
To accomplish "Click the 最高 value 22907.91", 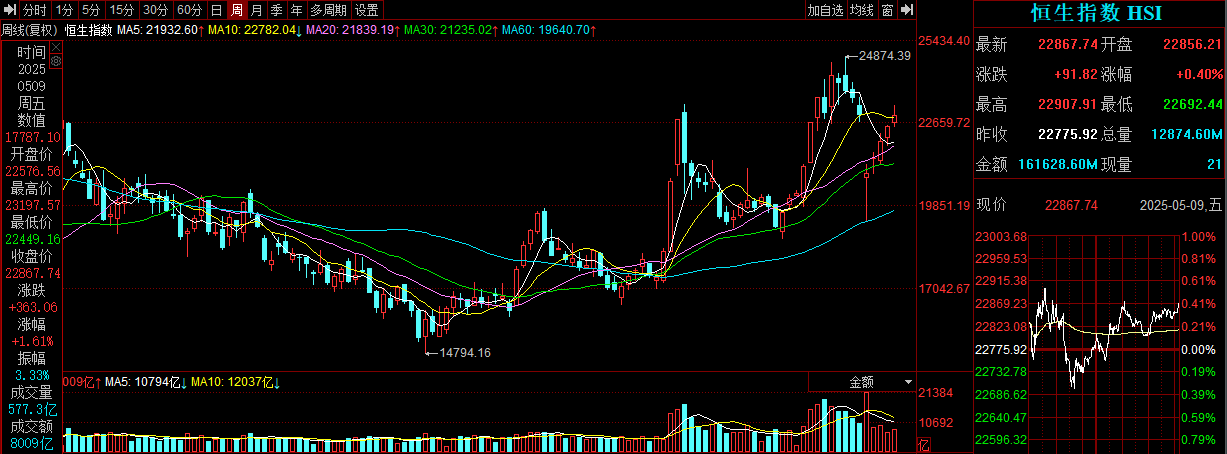I will point(1068,104).
